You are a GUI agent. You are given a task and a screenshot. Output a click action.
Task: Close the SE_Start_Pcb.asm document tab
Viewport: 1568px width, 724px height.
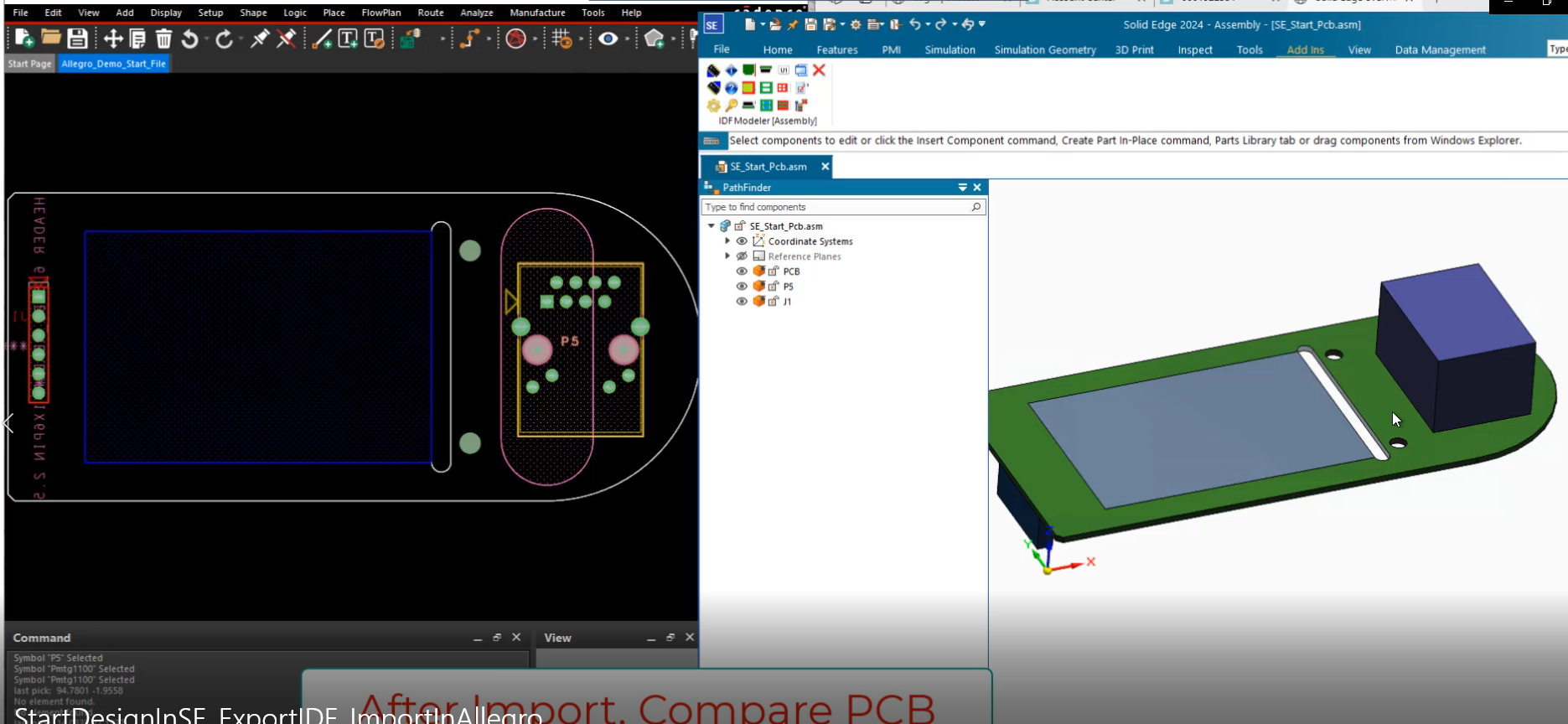[825, 166]
